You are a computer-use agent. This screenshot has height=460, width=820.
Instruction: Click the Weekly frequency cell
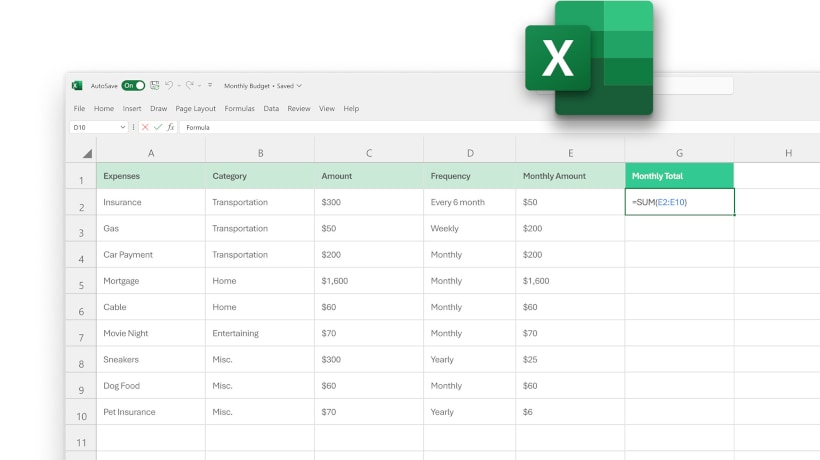point(470,228)
